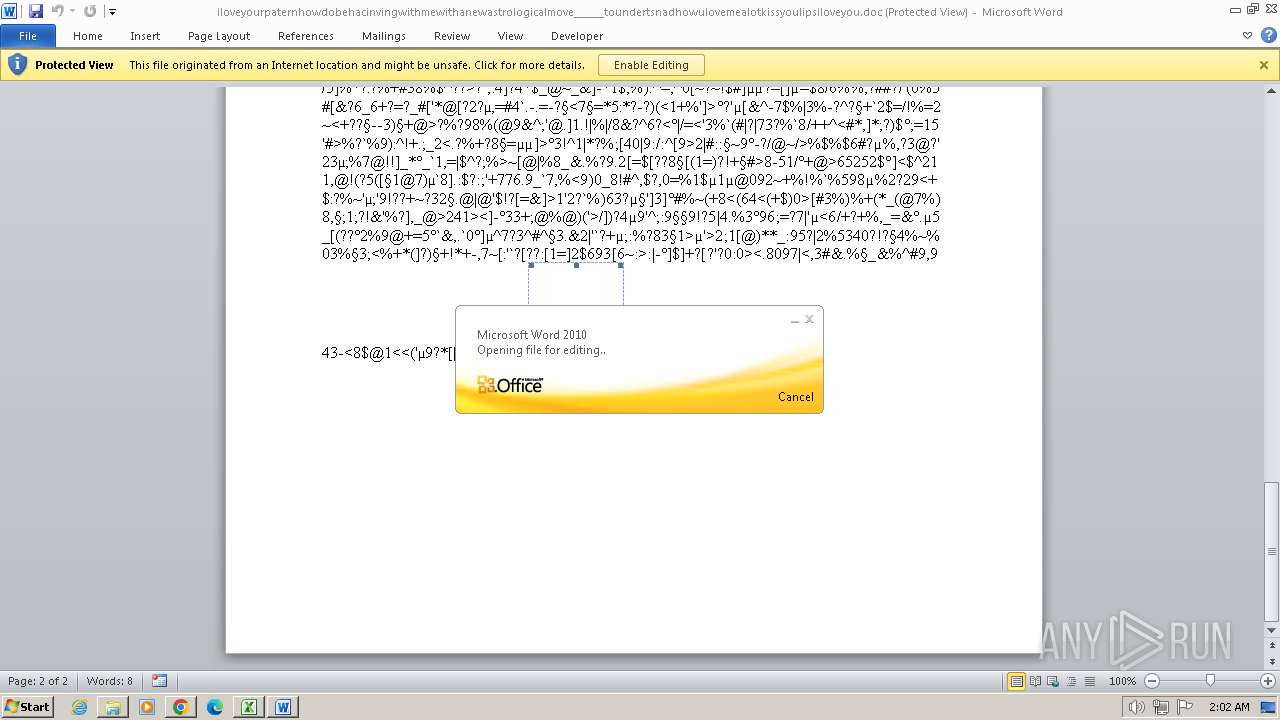This screenshot has width=1280, height=720.
Task: Launch Google Chrome from taskbar
Action: click(181, 707)
